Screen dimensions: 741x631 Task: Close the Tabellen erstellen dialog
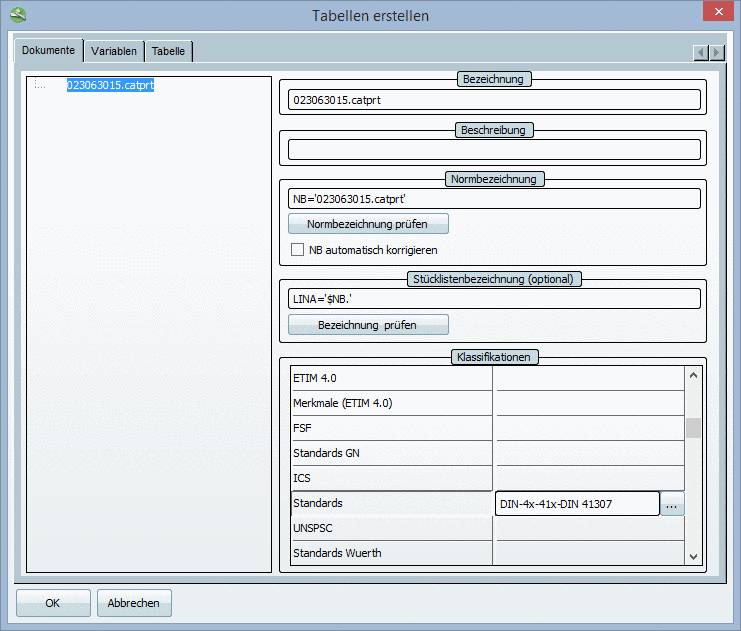tap(718, 11)
